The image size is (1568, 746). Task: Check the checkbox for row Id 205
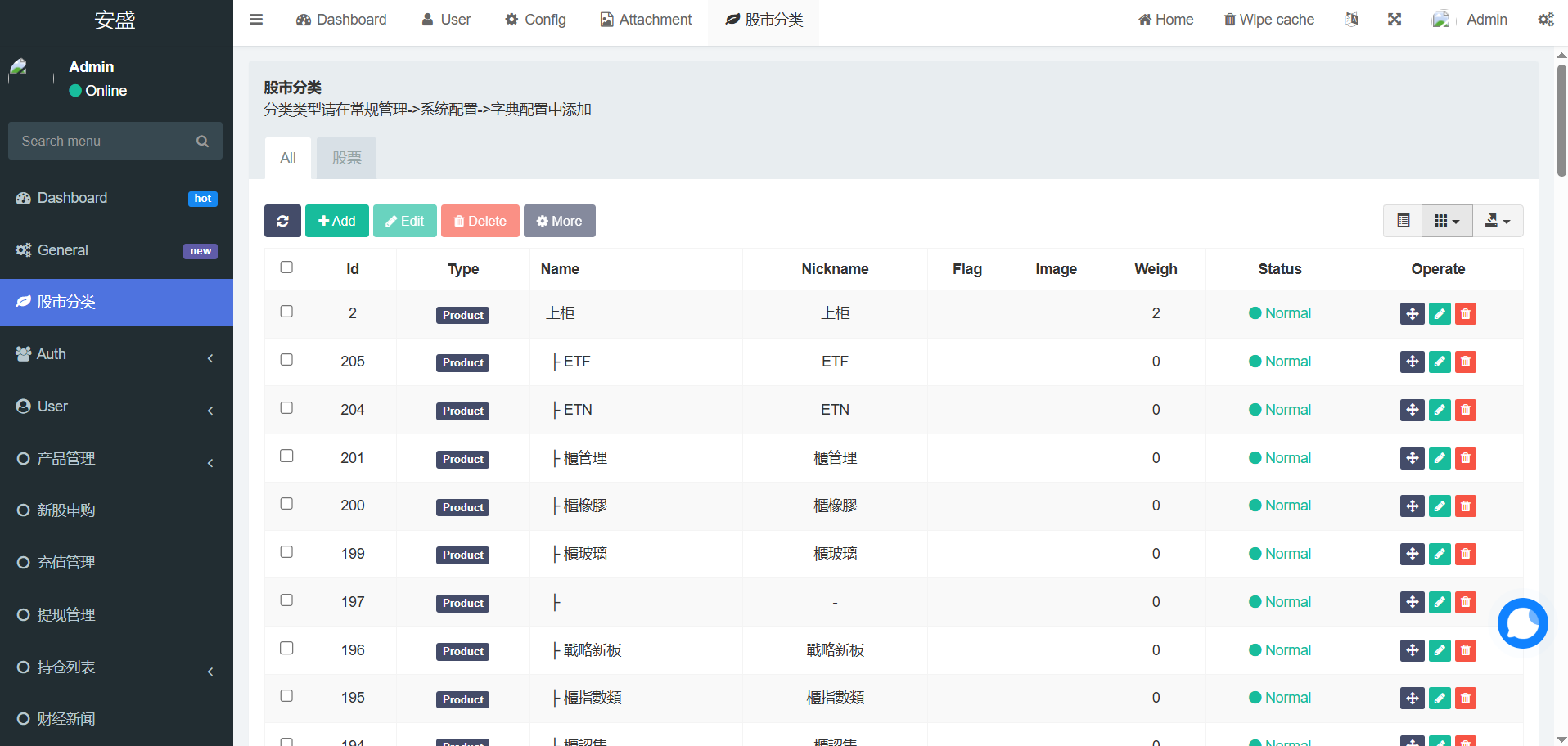point(286,360)
